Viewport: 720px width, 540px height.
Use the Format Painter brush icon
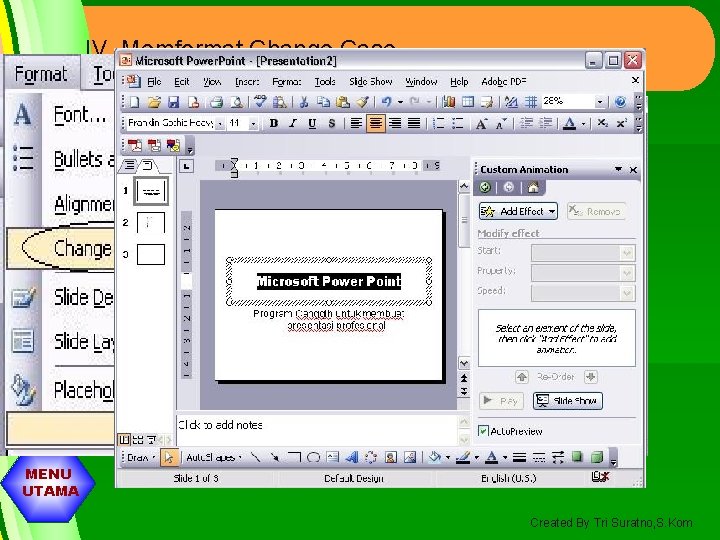click(x=362, y=102)
